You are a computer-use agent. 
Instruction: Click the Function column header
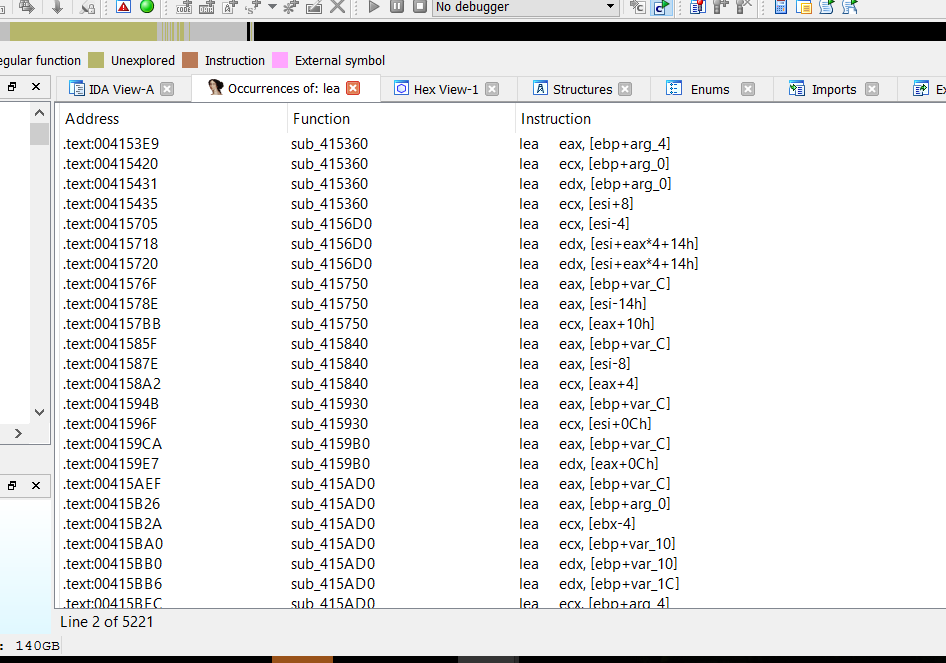pyautogui.click(x=321, y=119)
